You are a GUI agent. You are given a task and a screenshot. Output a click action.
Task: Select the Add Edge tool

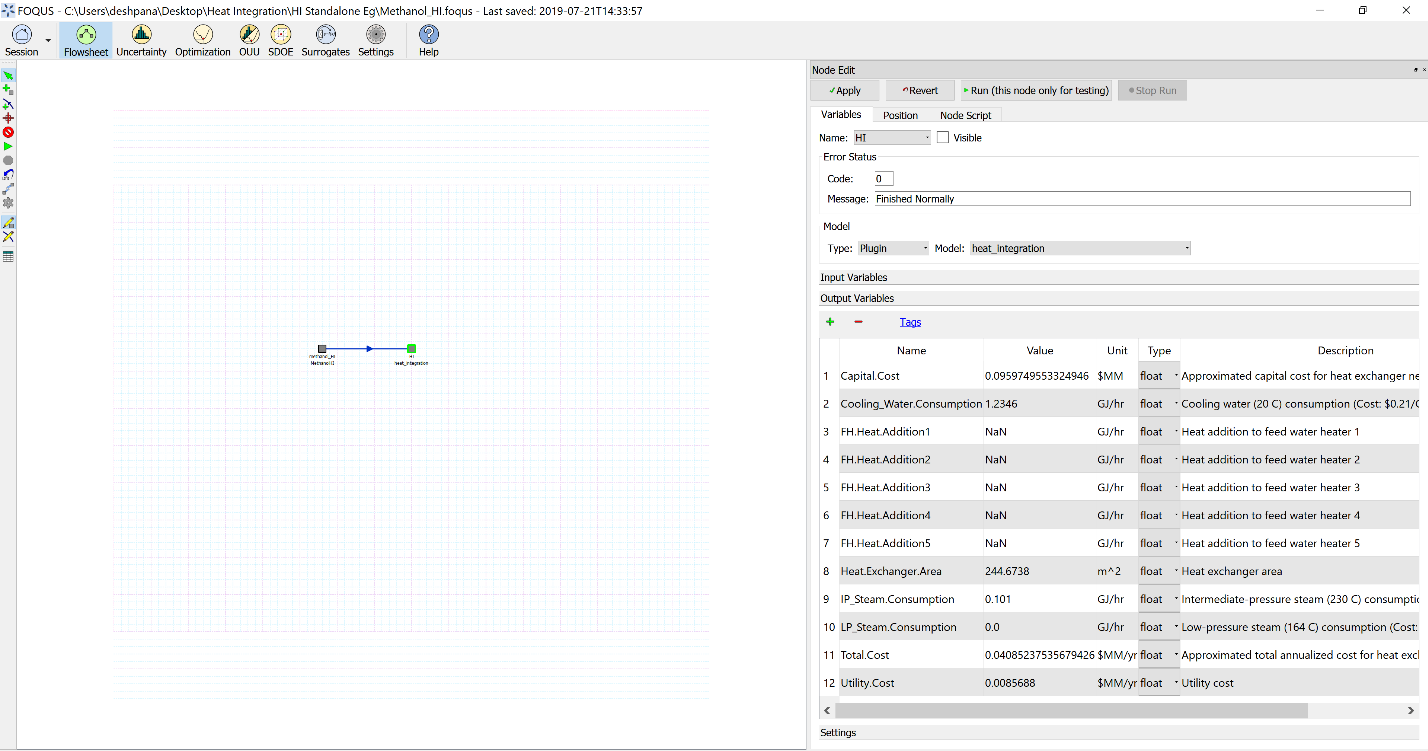(8, 101)
